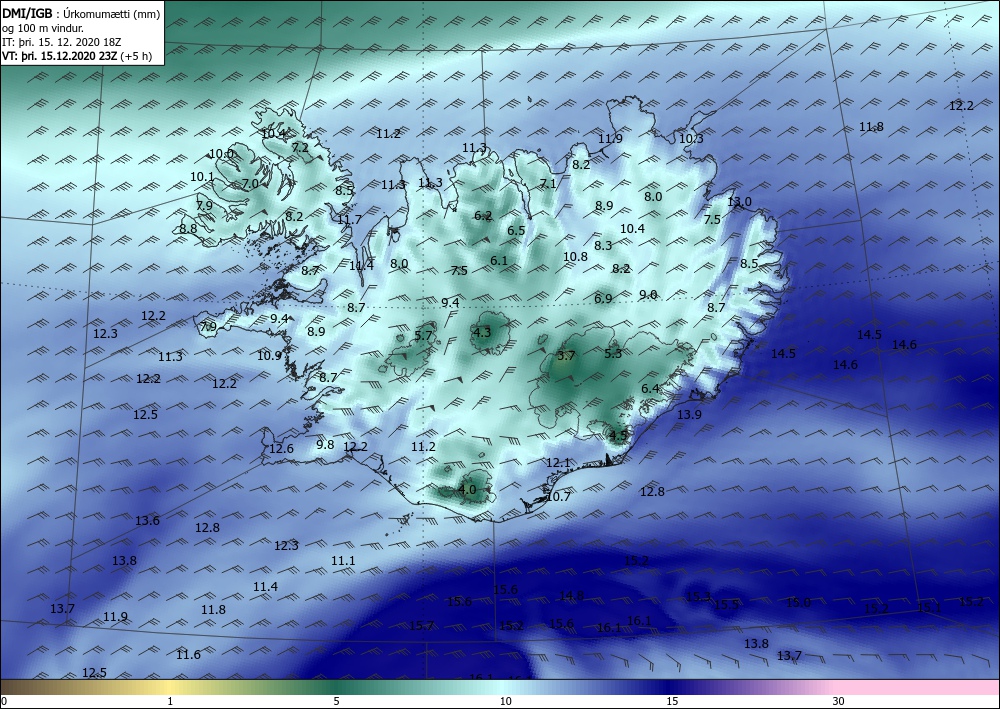The width and height of the screenshot is (1000, 709).
Task: Select the map value 10.9
Action: click(x=269, y=356)
